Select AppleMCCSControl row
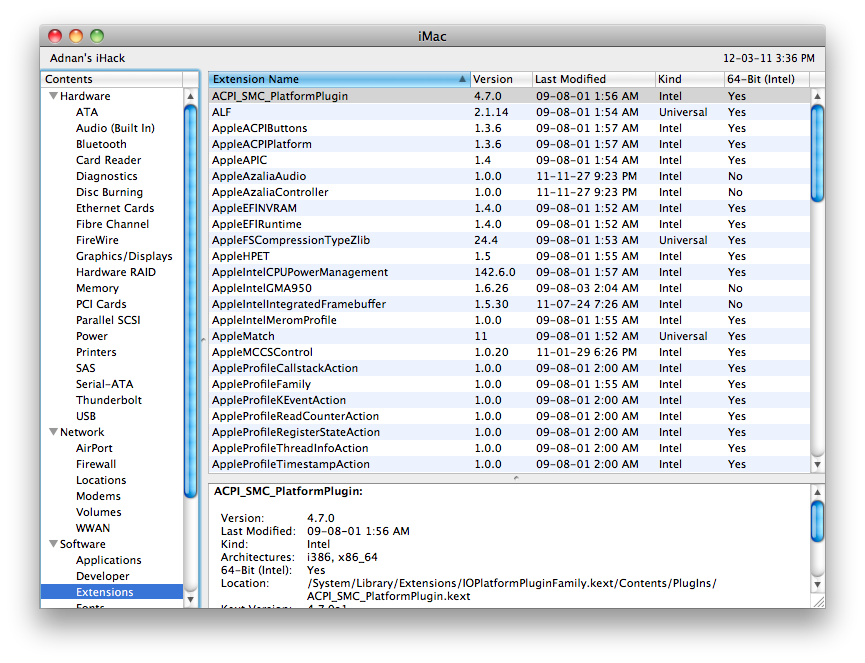Image resolution: width=865 pixels, height=663 pixels. [509, 352]
